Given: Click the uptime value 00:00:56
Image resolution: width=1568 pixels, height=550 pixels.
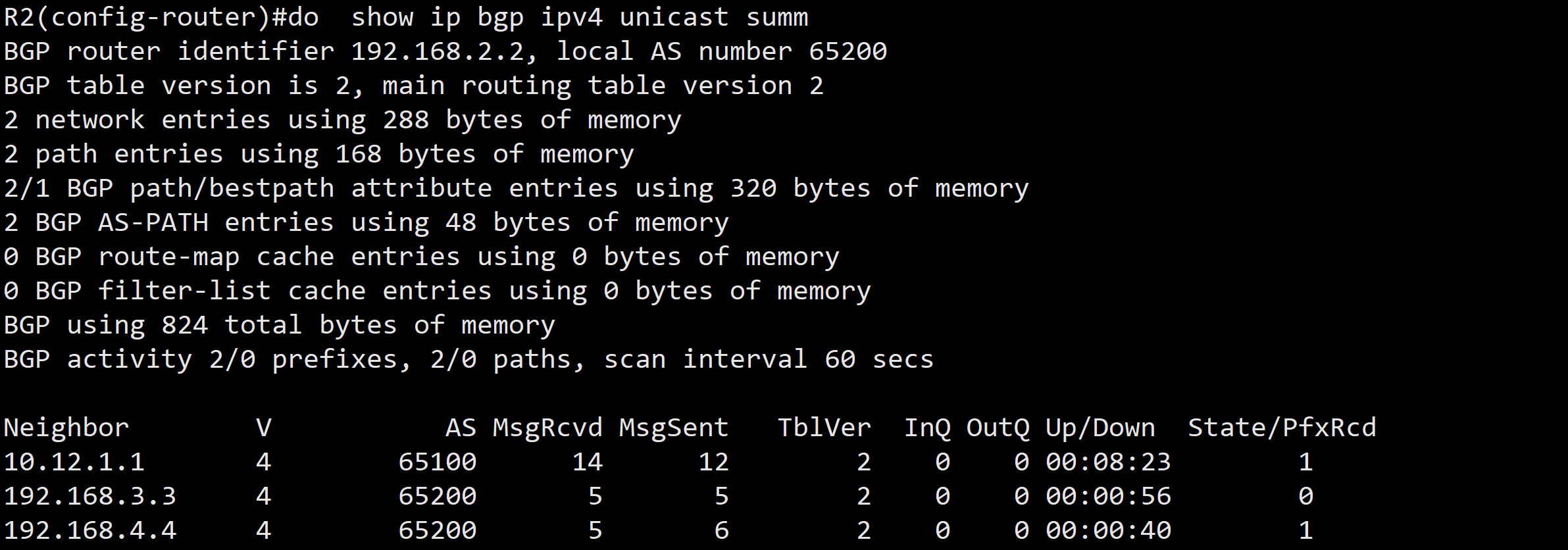Looking at the screenshot, I should coord(1109,496).
